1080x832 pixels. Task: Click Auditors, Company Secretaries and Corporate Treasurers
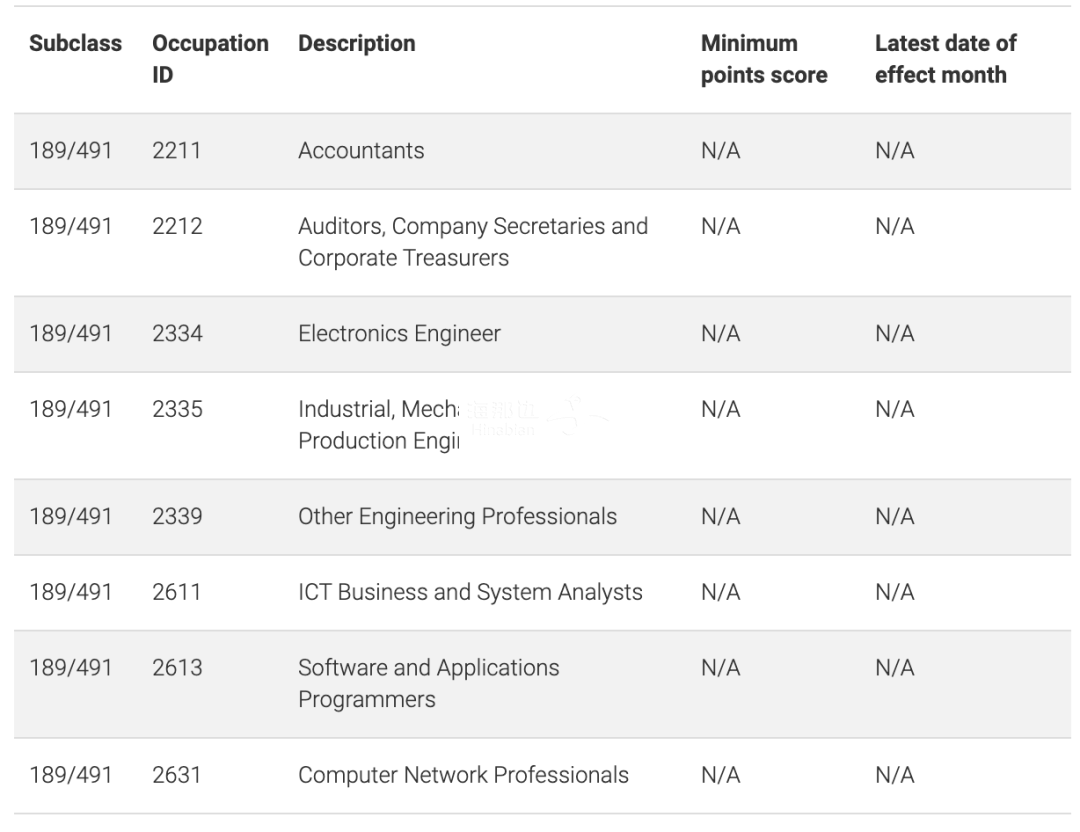tap(472, 242)
